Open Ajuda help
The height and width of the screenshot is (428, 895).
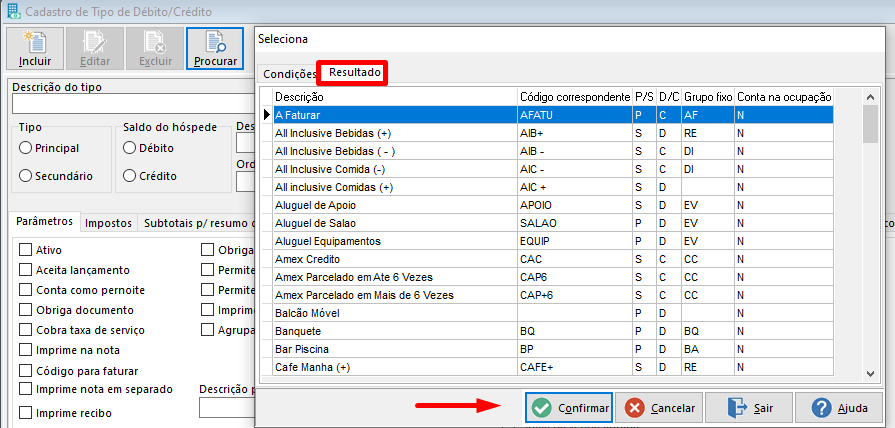[838, 408]
